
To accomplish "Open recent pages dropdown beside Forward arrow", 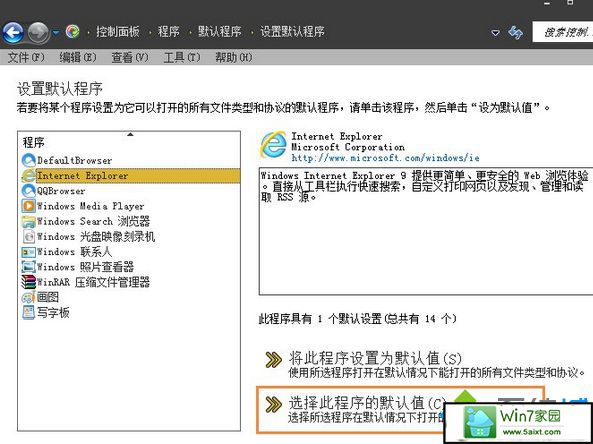I will (x=56, y=33).
